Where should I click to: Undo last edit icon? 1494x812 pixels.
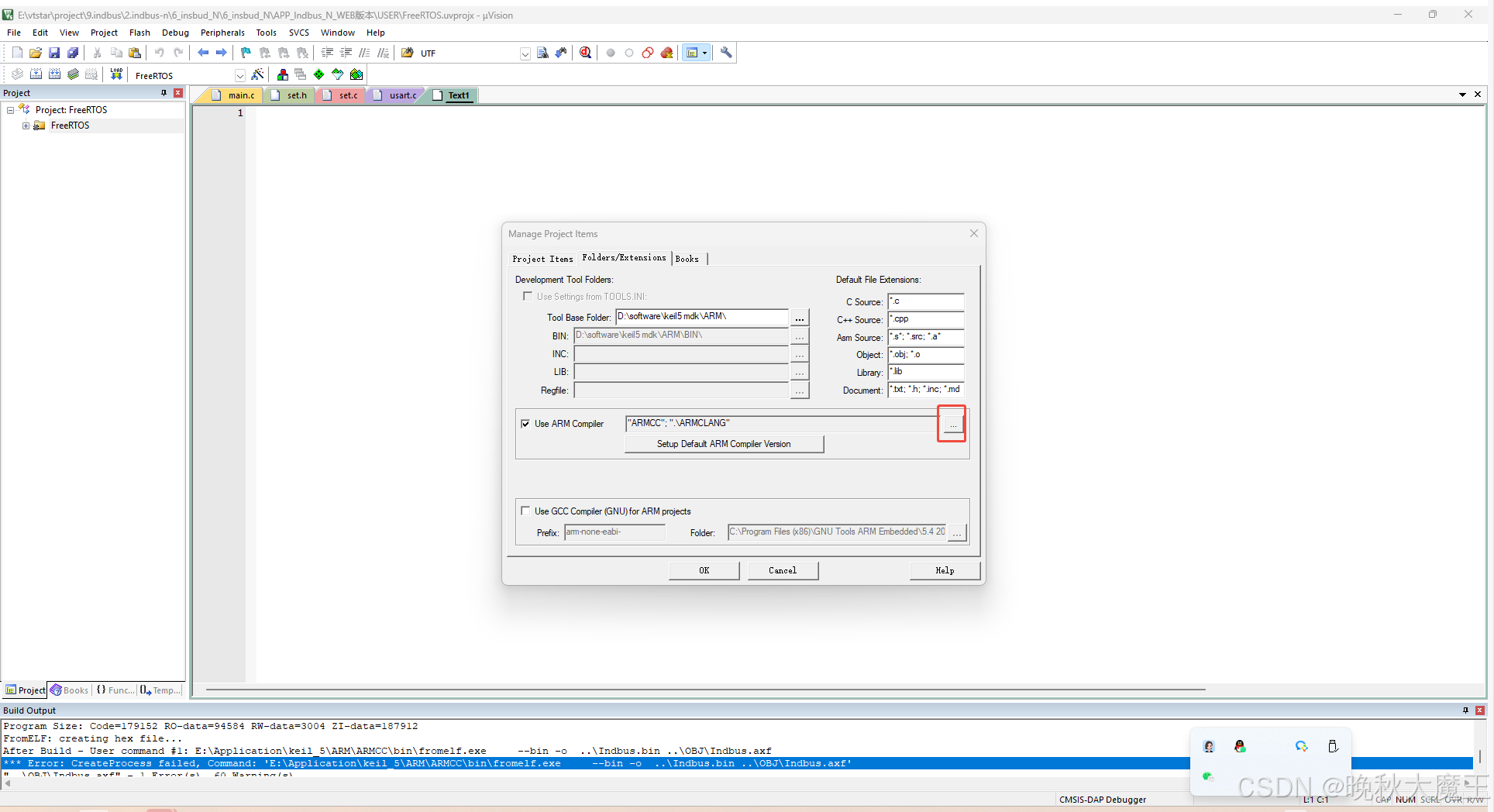pyautogui.click(x=160, y=53)
